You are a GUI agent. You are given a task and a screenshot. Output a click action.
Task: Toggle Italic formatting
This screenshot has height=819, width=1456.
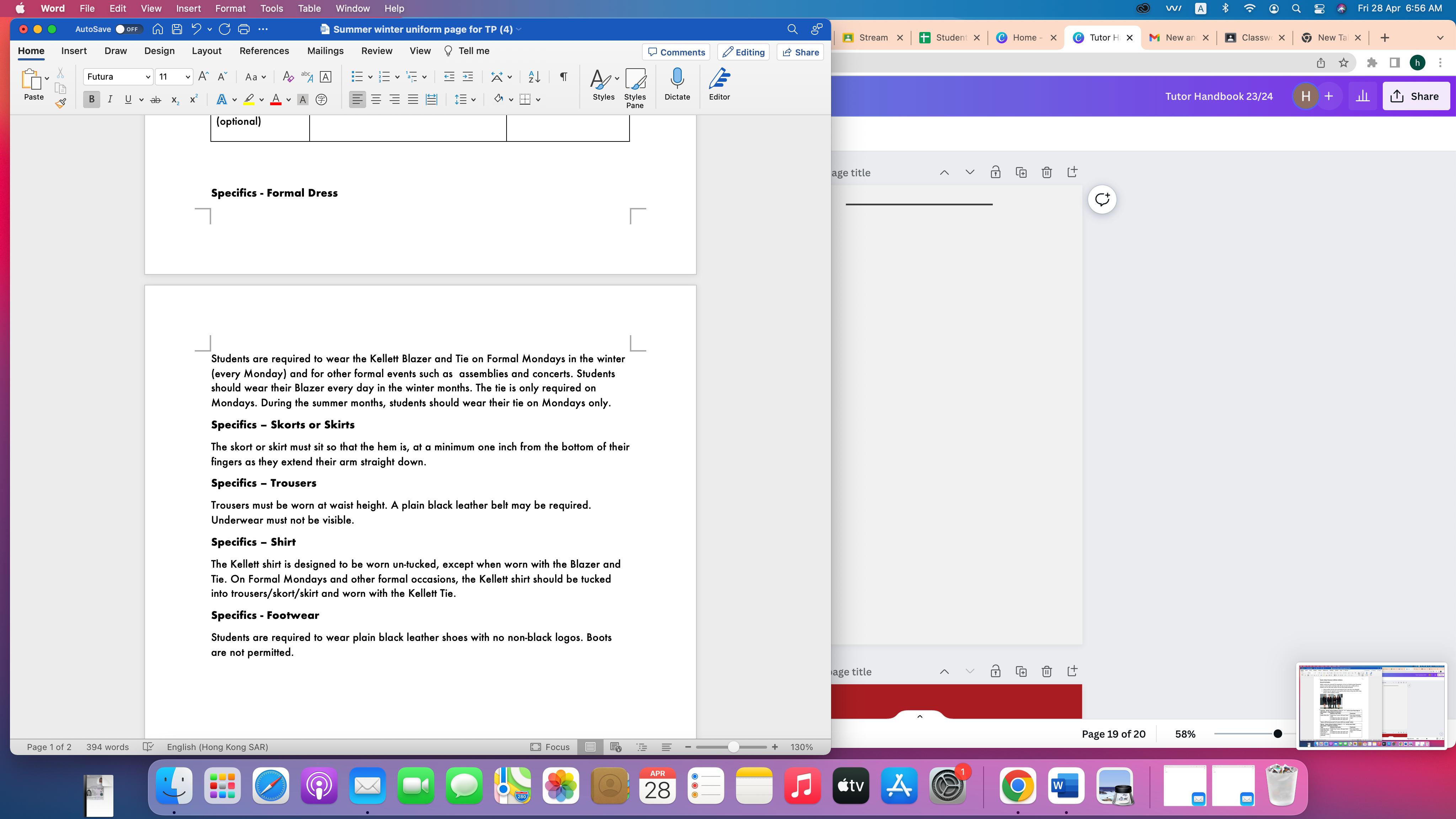point(109,100)
